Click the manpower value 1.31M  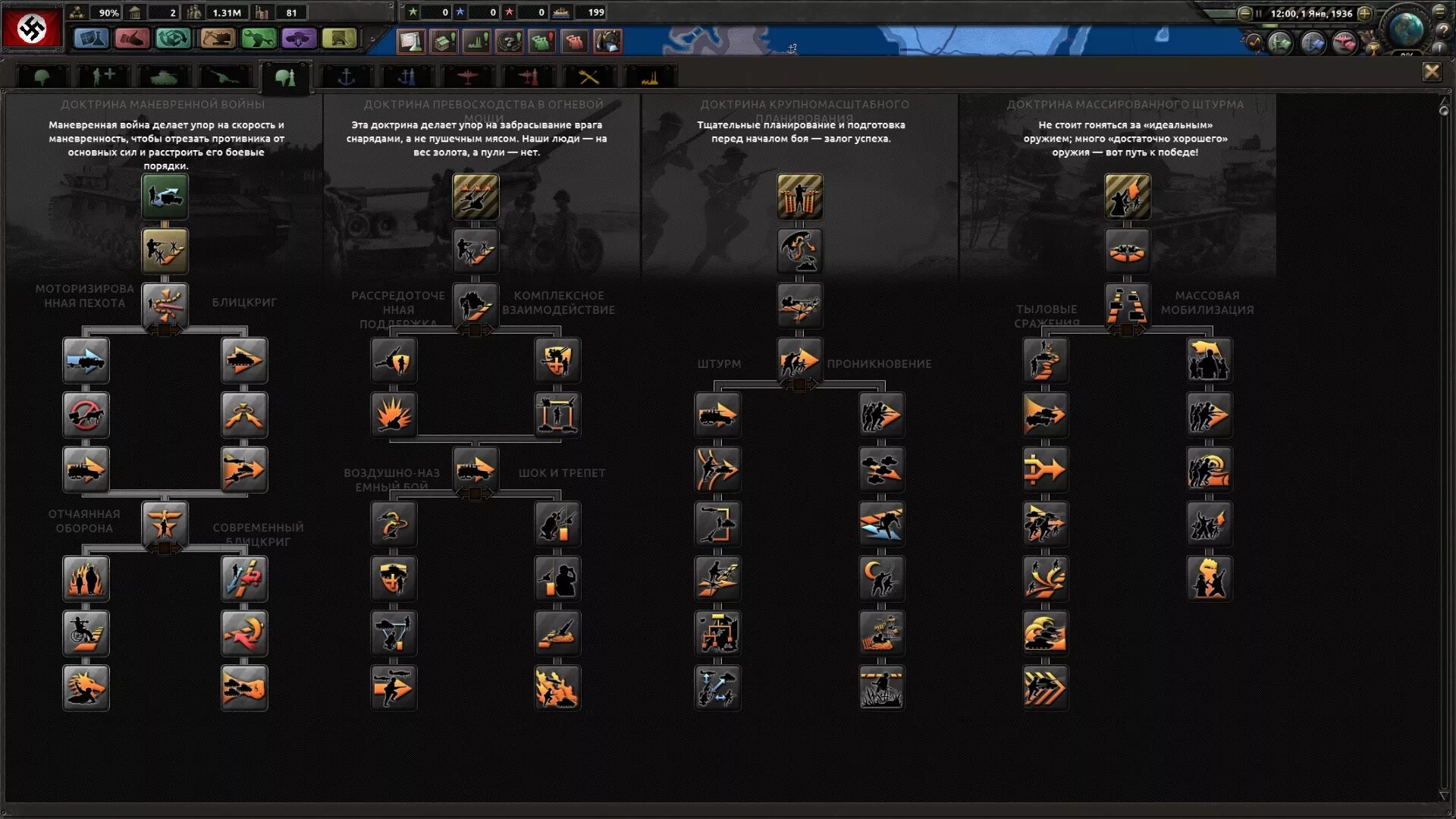click(226, 13)
